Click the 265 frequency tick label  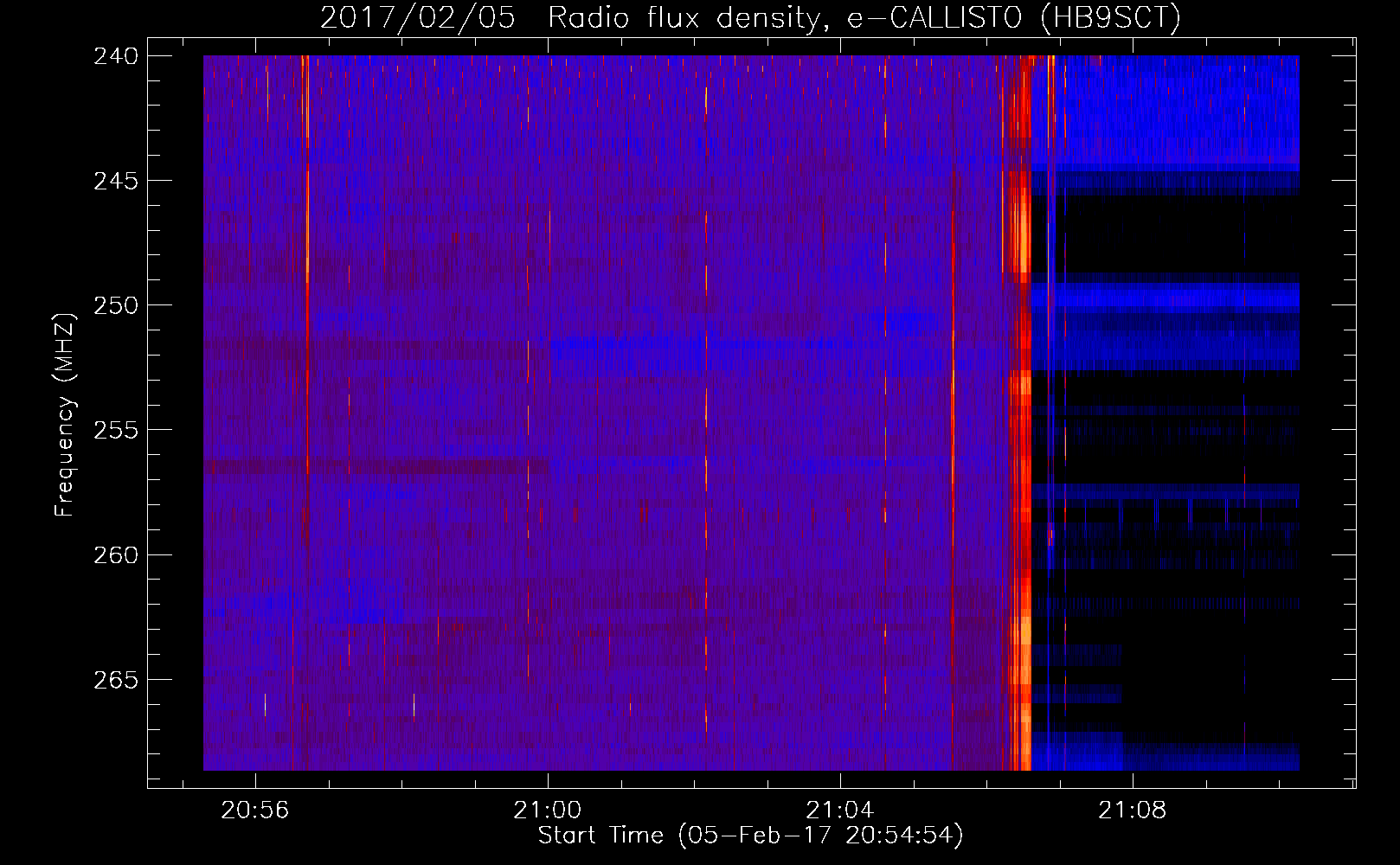115,680
